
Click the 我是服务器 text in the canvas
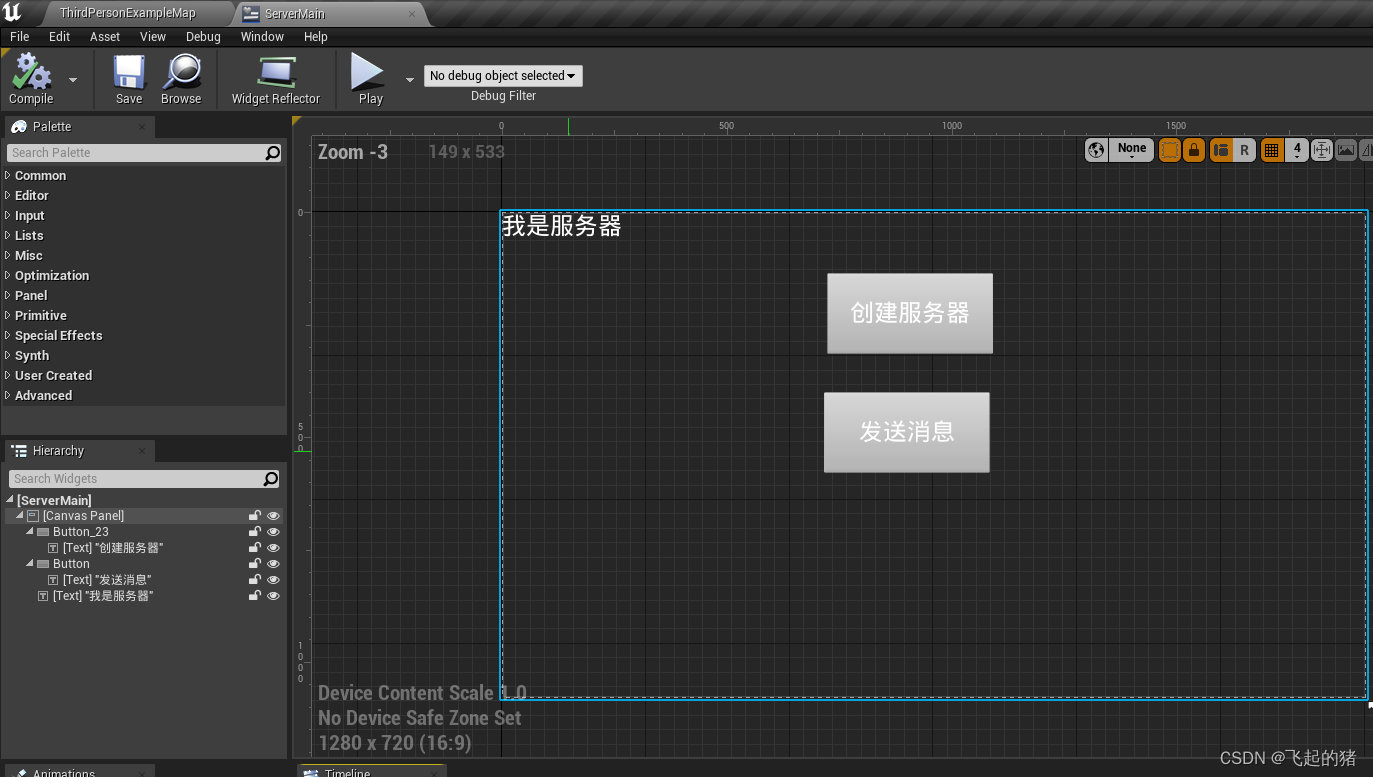[x=560, y=226]
